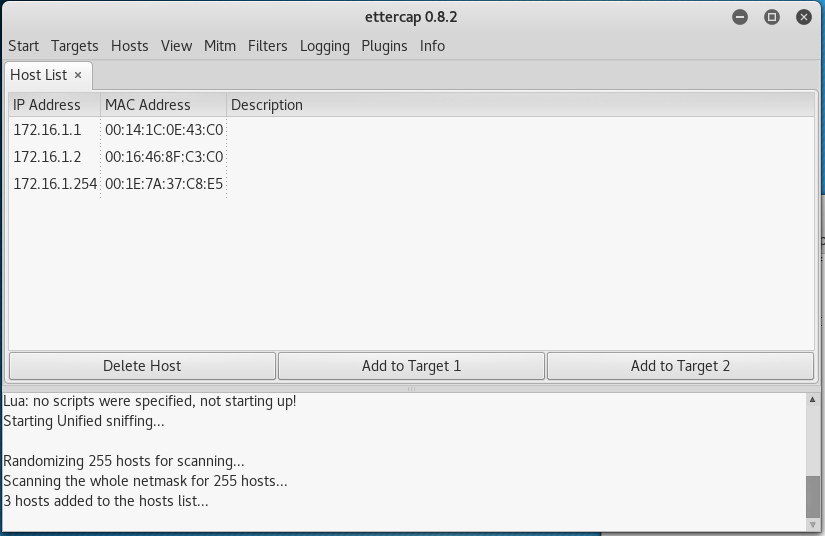Open the Plugins menu

pyautogui.click(x=384, y=46)
